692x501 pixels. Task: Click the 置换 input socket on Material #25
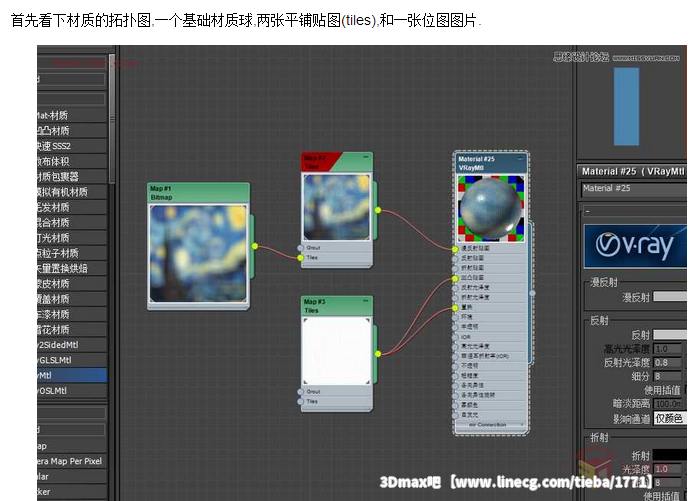[455, 308]
